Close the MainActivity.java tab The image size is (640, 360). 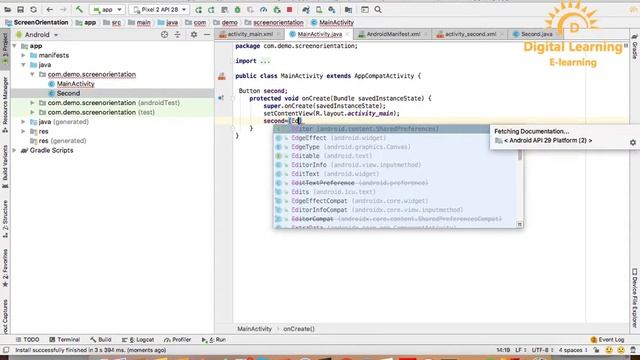click(347, 34)
